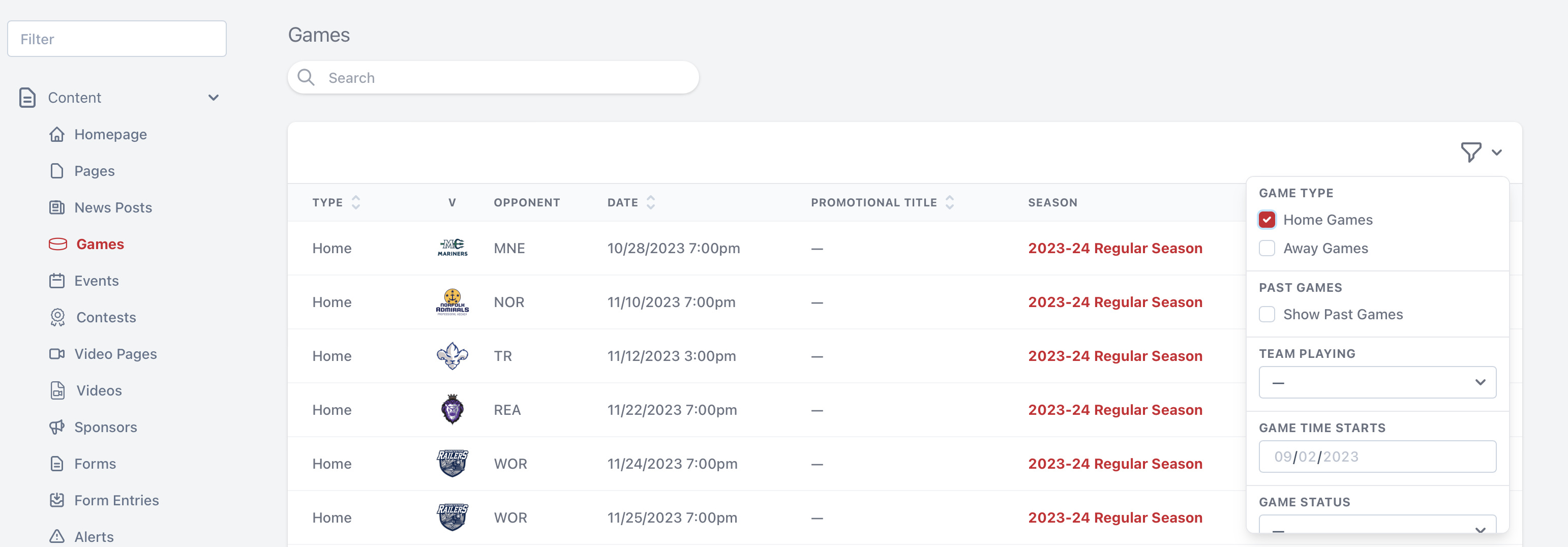
Task: Open Form Entries in the sidebar
Action: [x=116, y=500]
